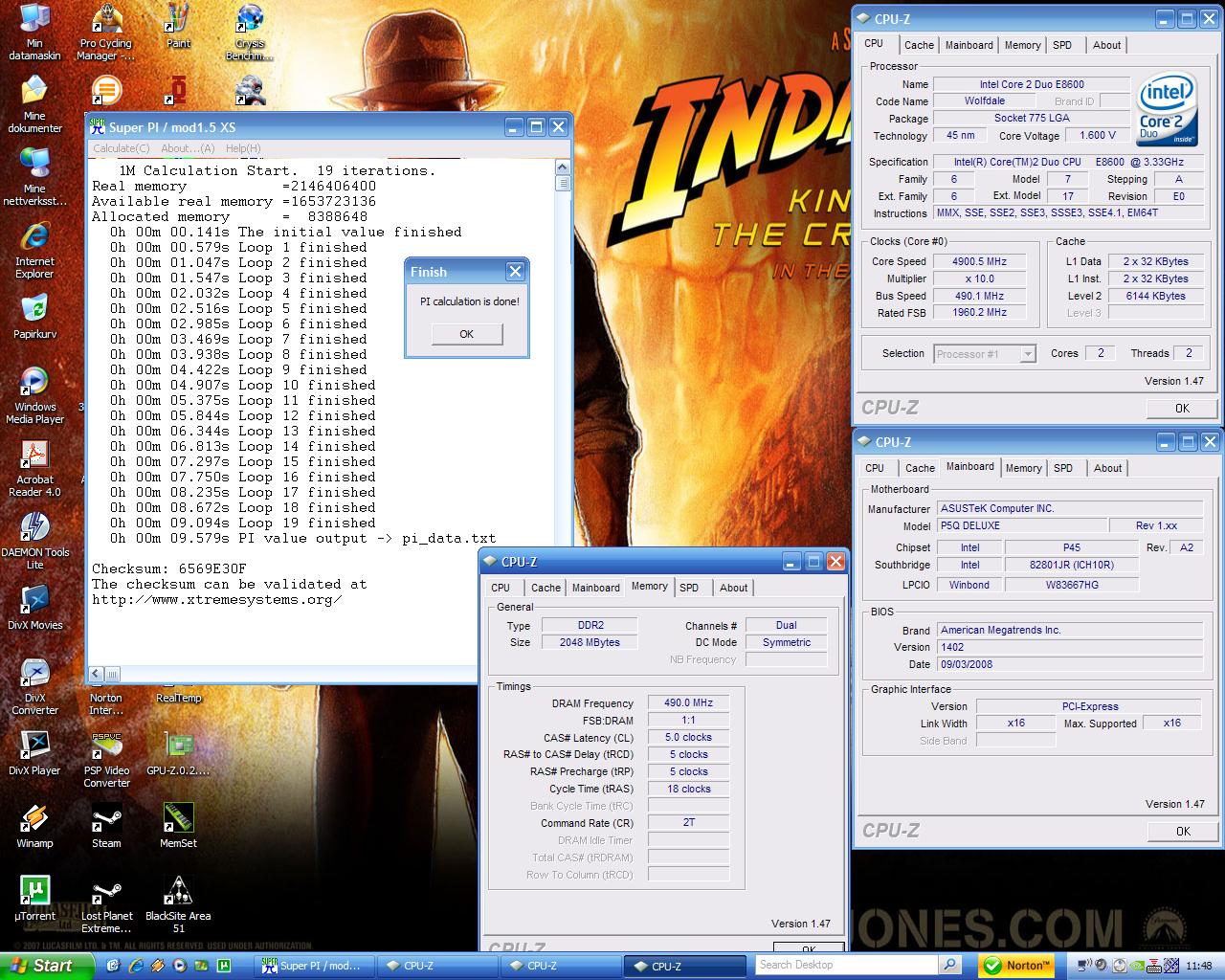Image resolution: width=1225 pixels, height=980 pixels.
Task: Click the P5Q DELUXE model field
Action: pos(1020,525)
